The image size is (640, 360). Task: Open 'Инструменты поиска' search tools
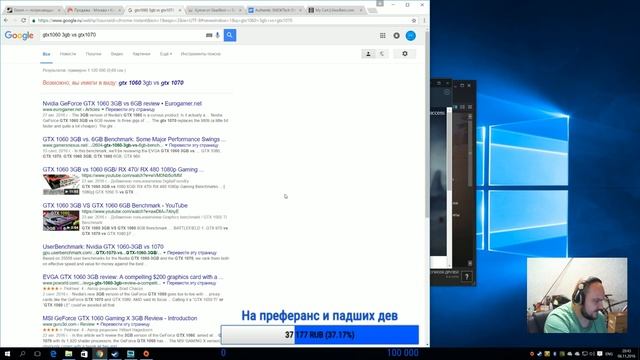click(x=201, y=54)
